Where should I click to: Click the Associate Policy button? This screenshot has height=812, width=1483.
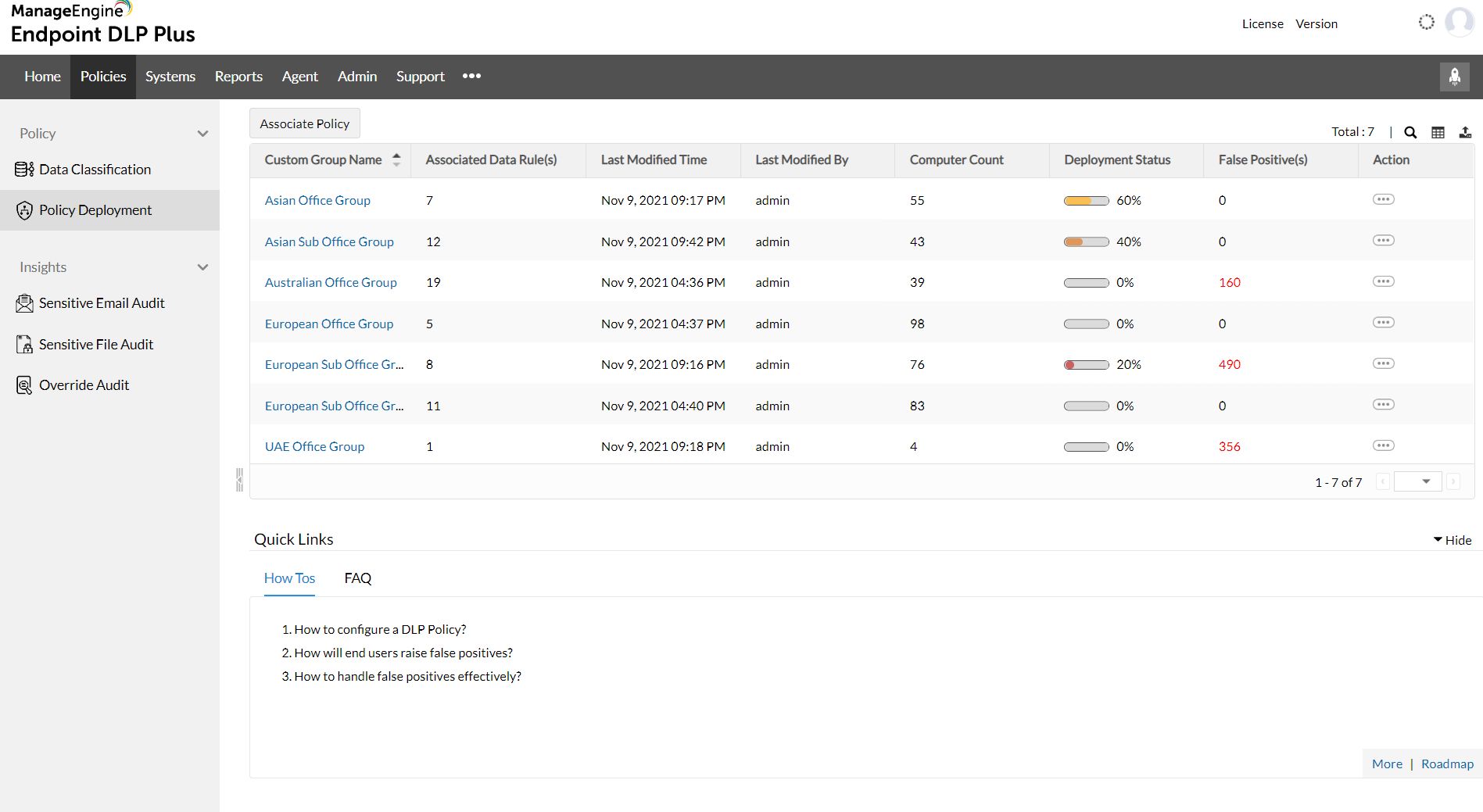(305, 123)
